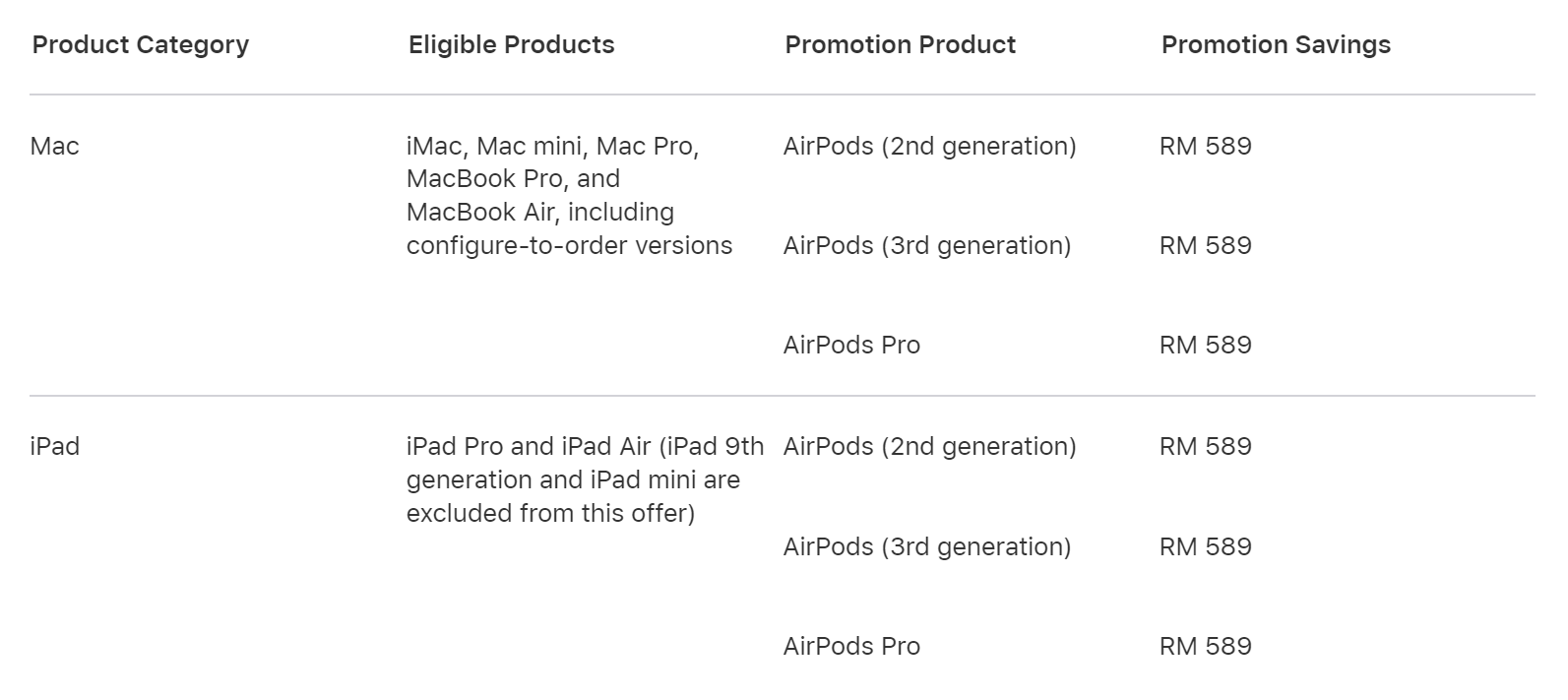
Task: Click the iPad product category cell
Action: click(55, 447)
